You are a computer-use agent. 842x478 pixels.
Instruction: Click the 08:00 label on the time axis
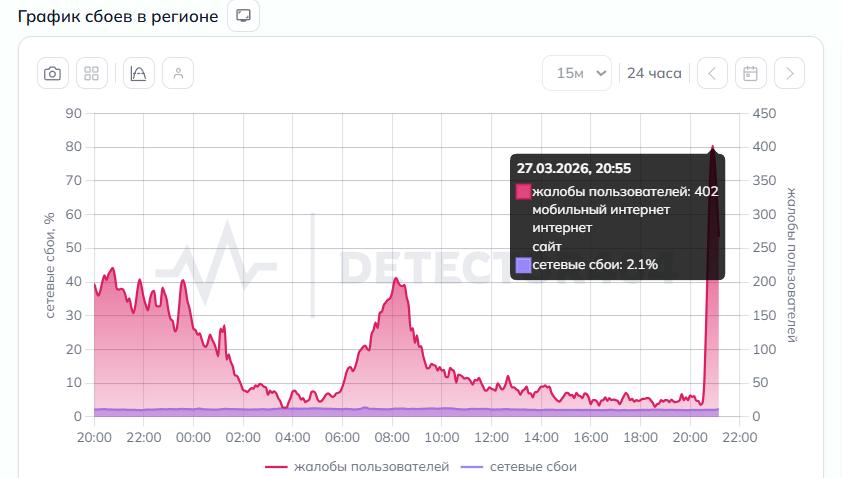click(x=392, y=437)
